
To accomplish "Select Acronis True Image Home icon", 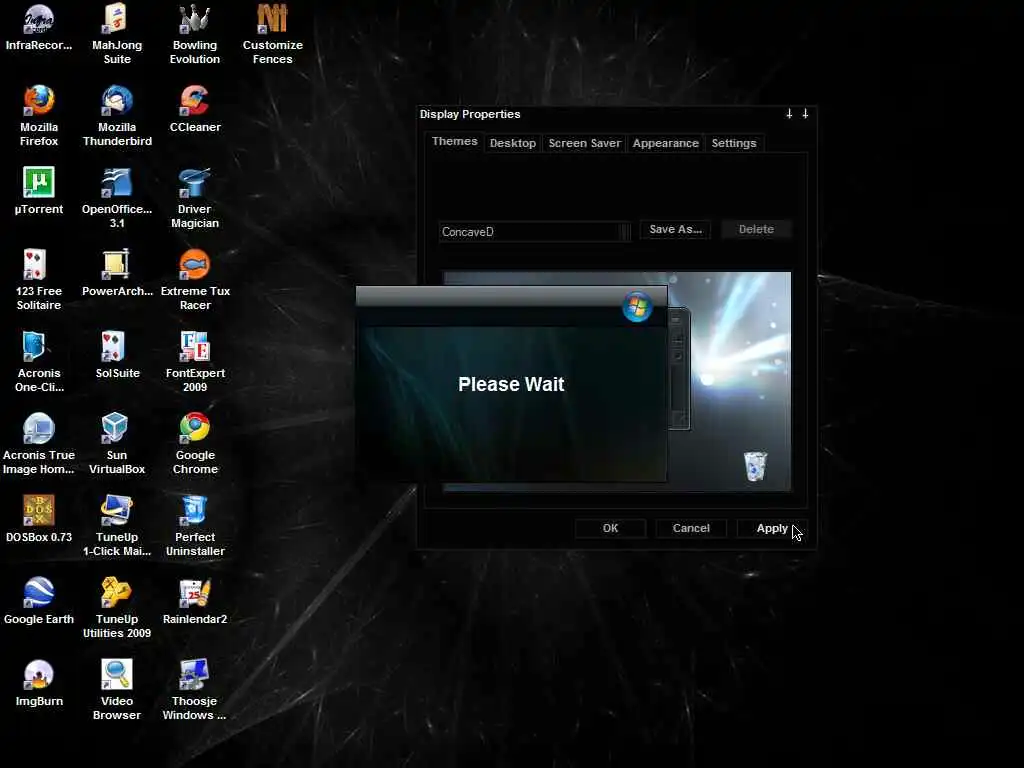I will [x=39, y=443].
